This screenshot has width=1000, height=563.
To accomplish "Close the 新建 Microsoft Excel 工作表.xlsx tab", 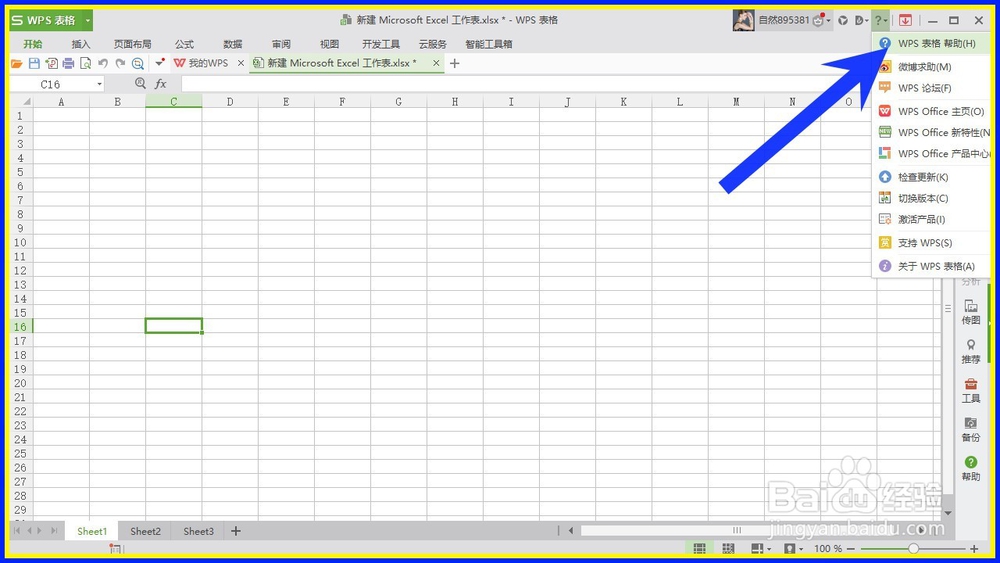I will click(436, 63).
